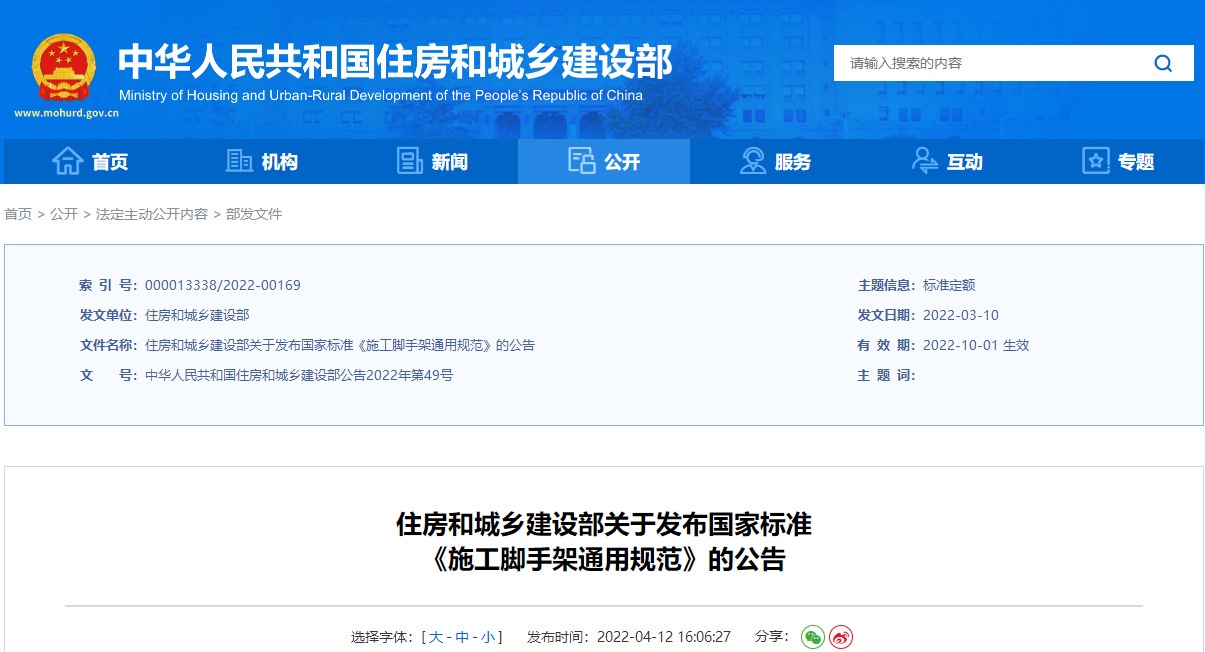
Task: Click the search magnifier icon
Action: pos(1163,62)
